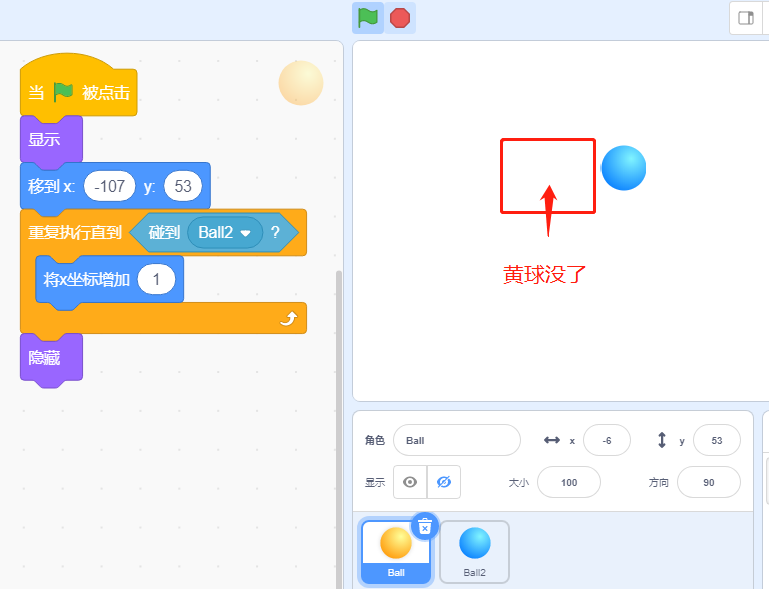
Task: Hide the sprite using the crossed eye icon
Action: point(444,482)
